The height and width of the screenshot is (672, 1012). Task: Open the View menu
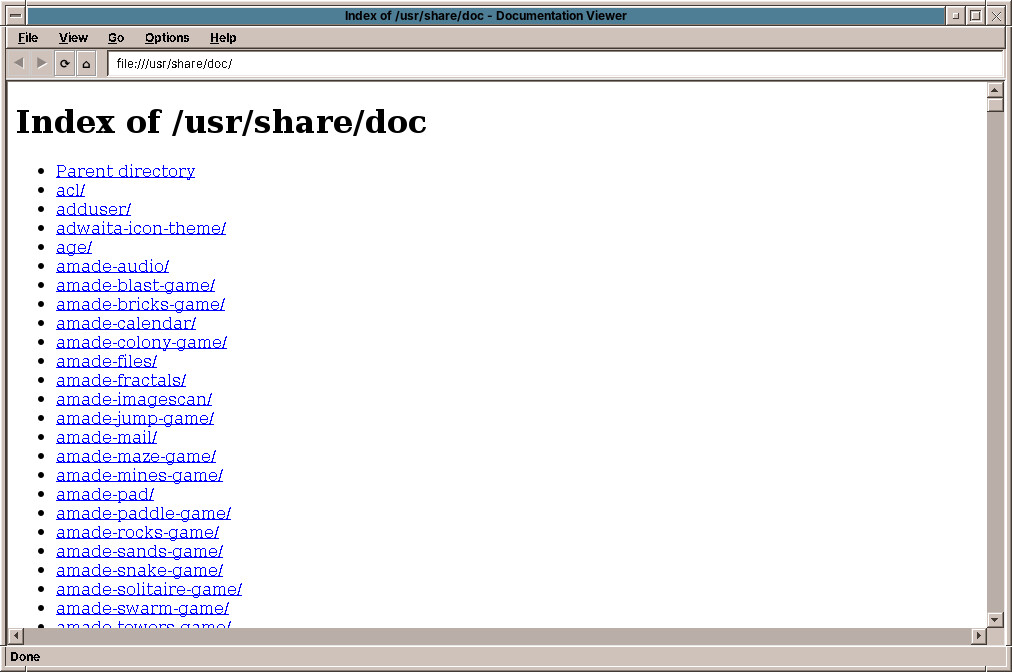tap(73, 38)
